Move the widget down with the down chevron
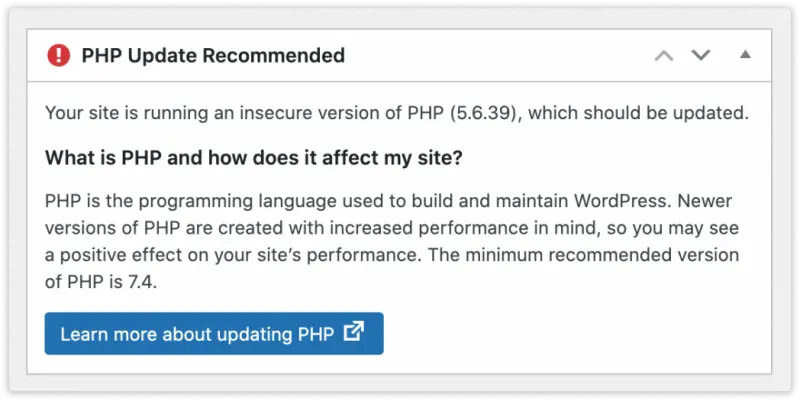Image resolution: width=800 pixels, height=401 pixels. coord(701,55)
